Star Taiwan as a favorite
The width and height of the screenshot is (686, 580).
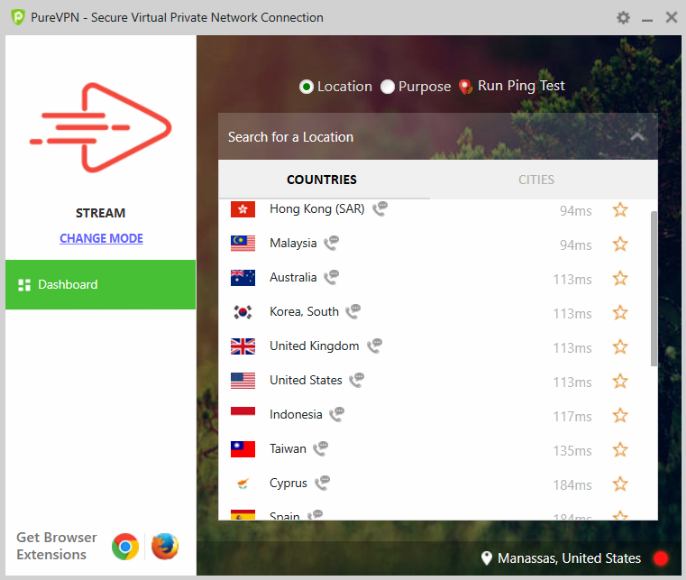[620, 450]
